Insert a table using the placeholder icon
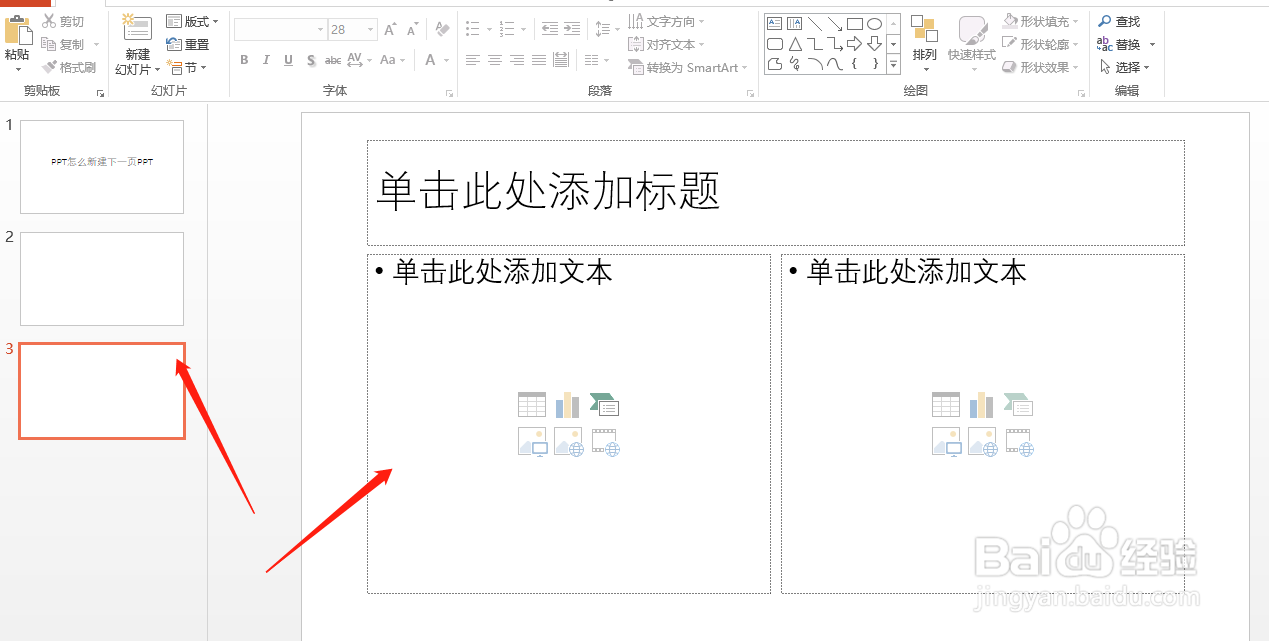1269x641 pixels. pyautogui.click(x=531, y=404)
